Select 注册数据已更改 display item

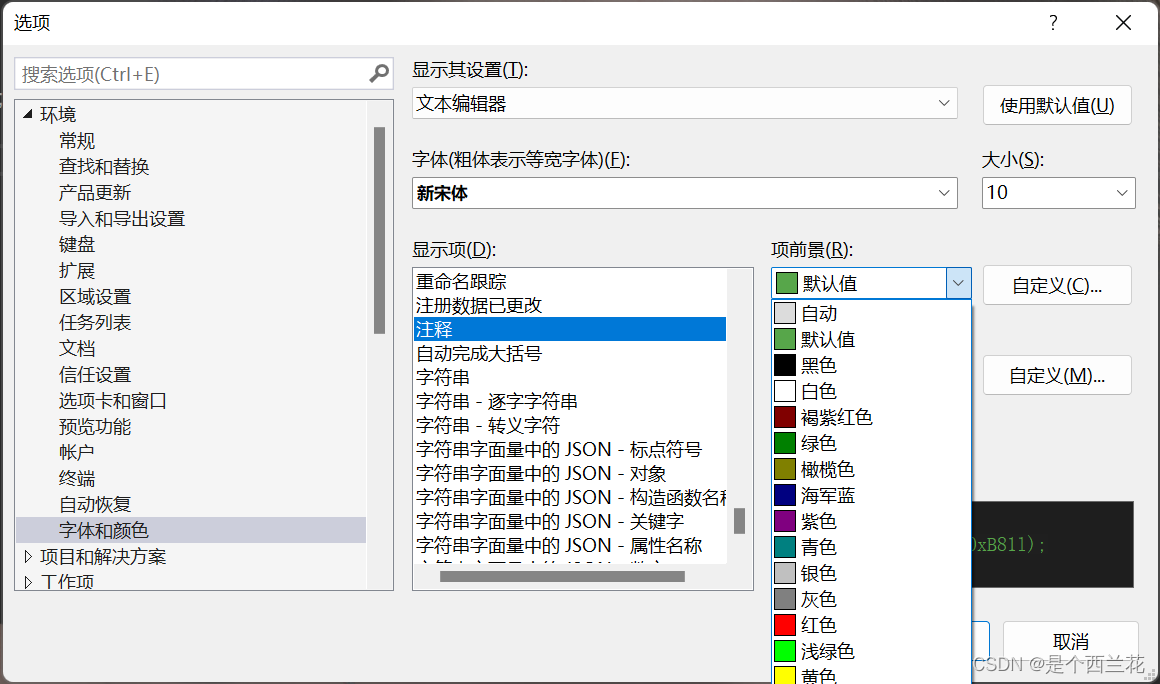coord(570,305)
